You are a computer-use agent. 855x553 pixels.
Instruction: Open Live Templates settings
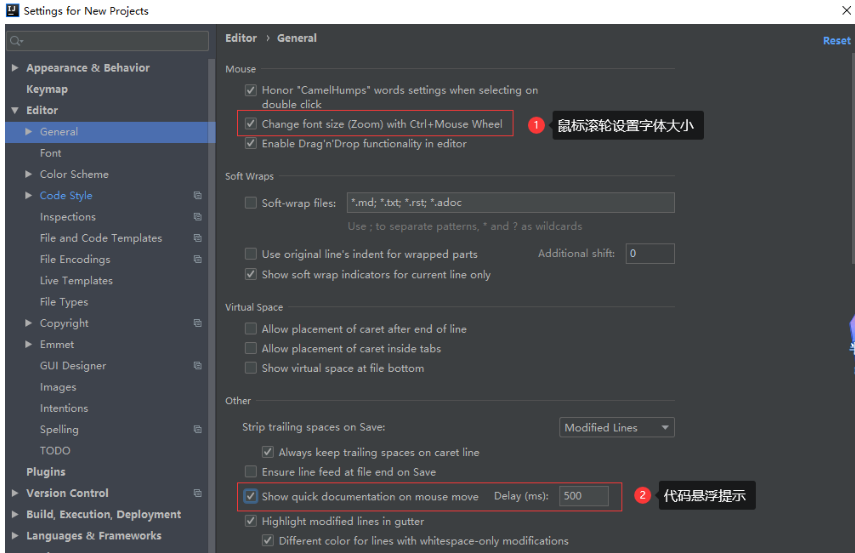click(x=76, y=280)
